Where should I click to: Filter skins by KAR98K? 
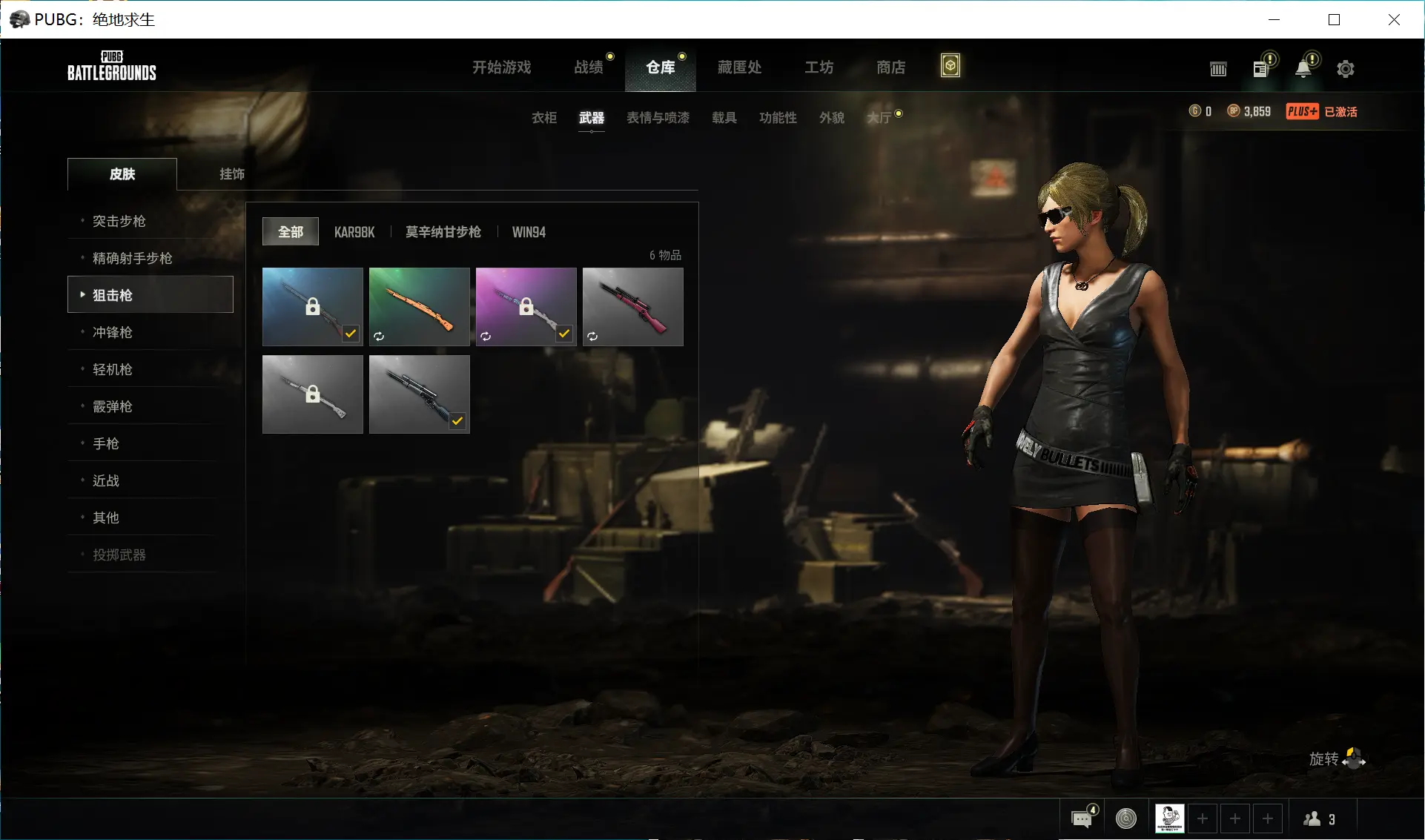tap(354, 232)
